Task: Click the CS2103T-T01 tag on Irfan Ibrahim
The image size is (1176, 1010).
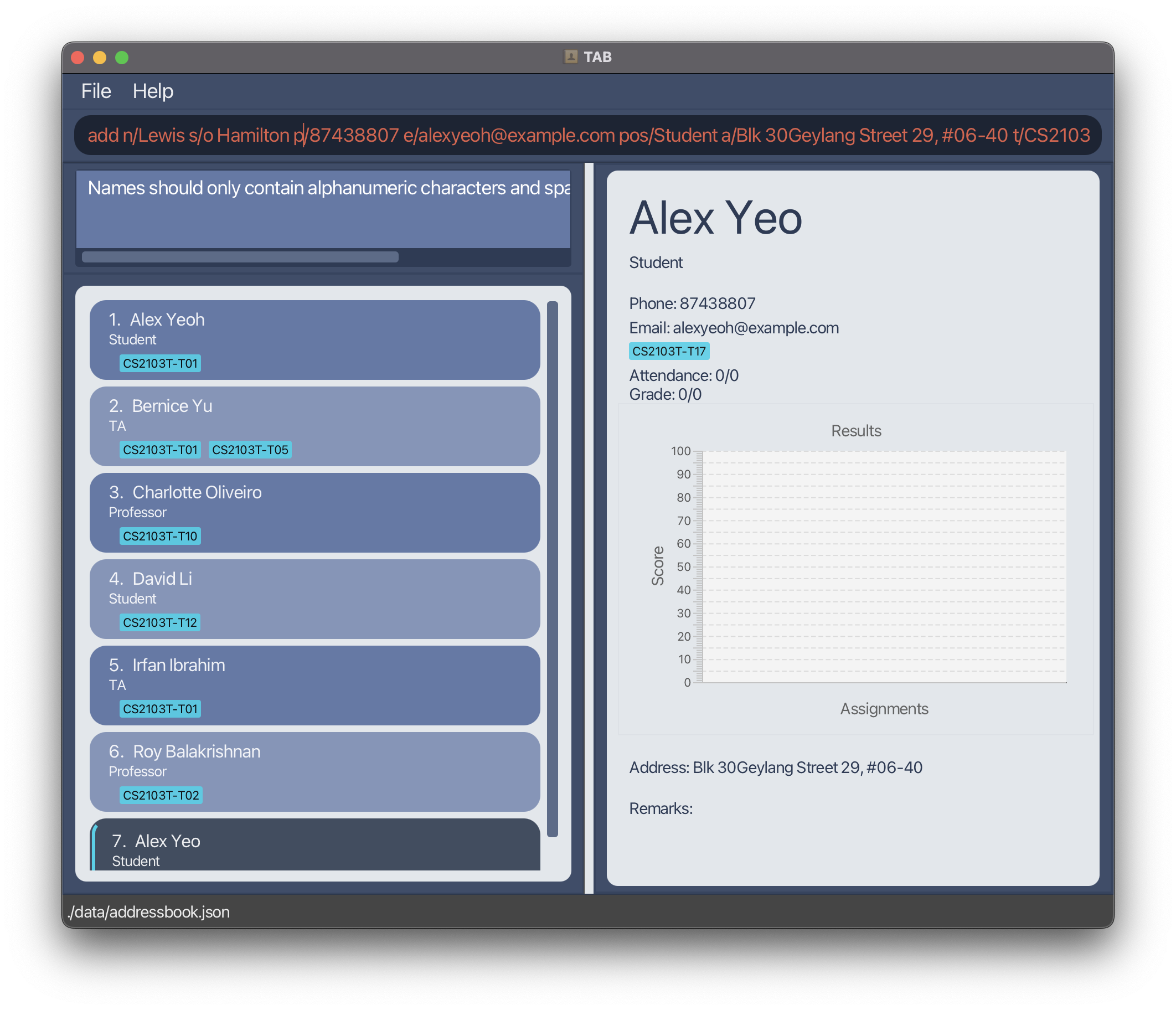Action: [160, 709]
